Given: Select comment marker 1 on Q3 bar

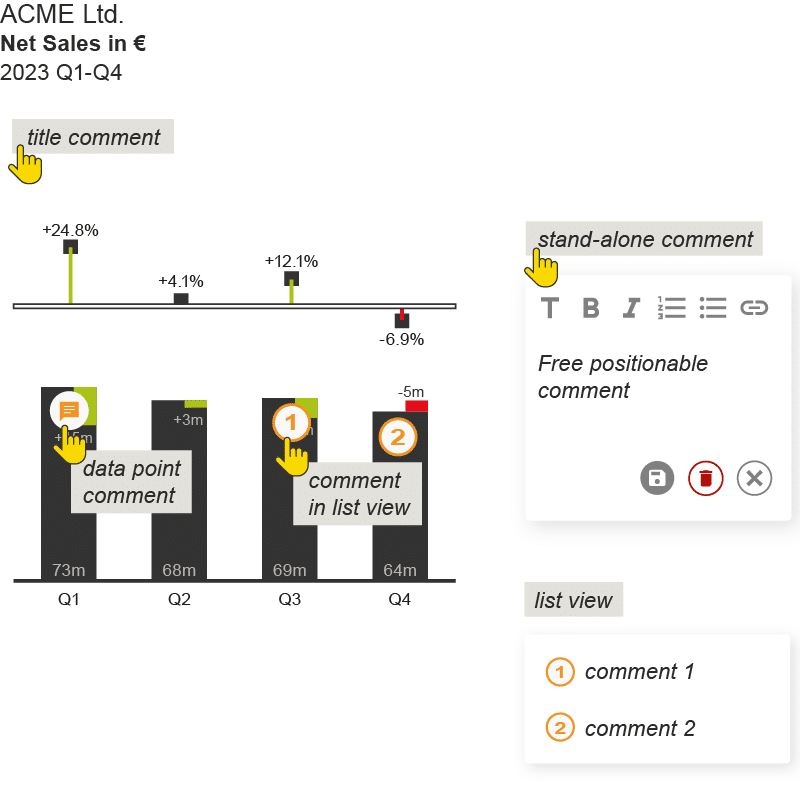Looking at the screenshot, I should (291, 422).
